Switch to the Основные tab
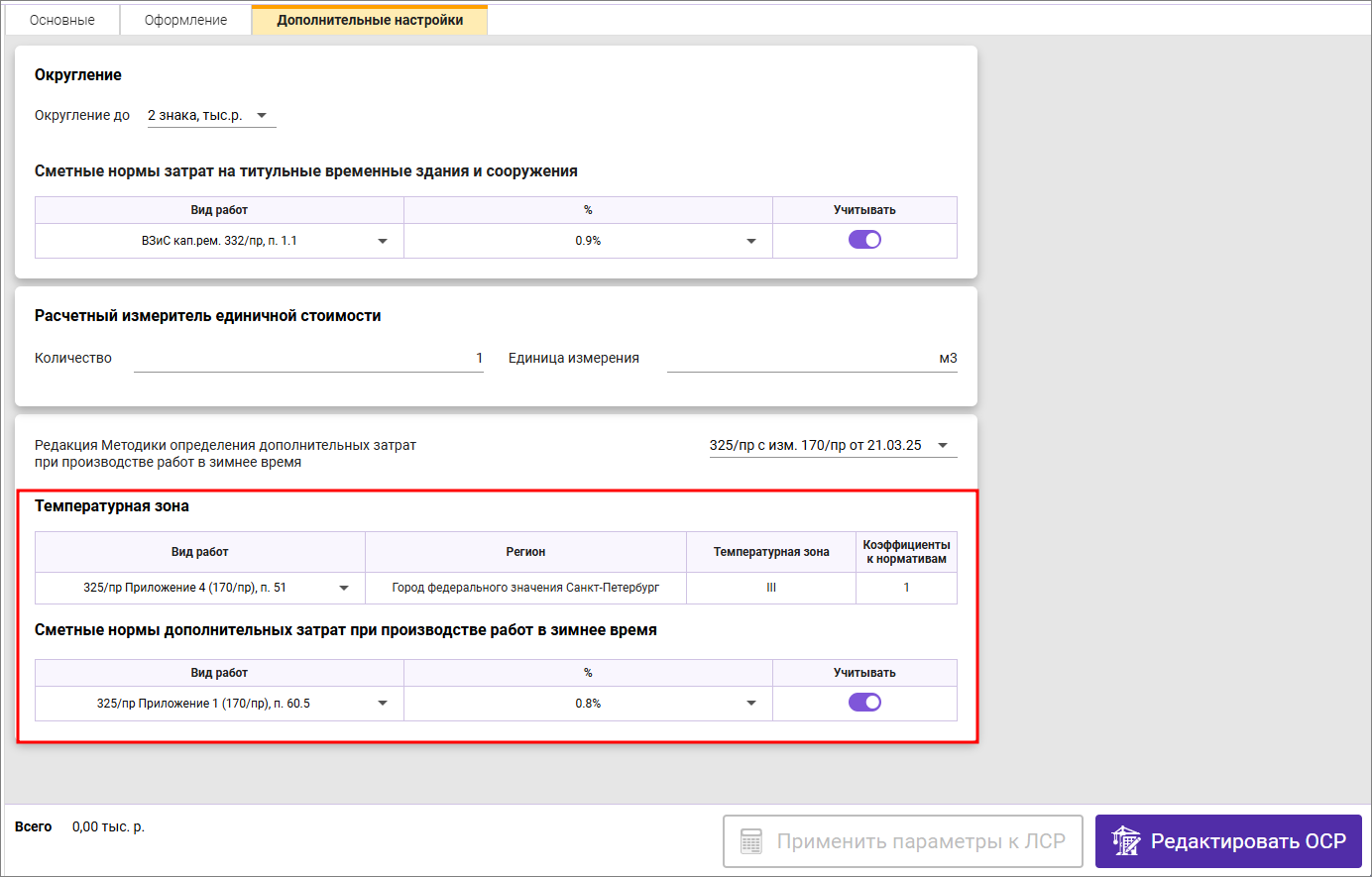The image size is (1372, 877). pyautogui.click(x=62, y=20)
